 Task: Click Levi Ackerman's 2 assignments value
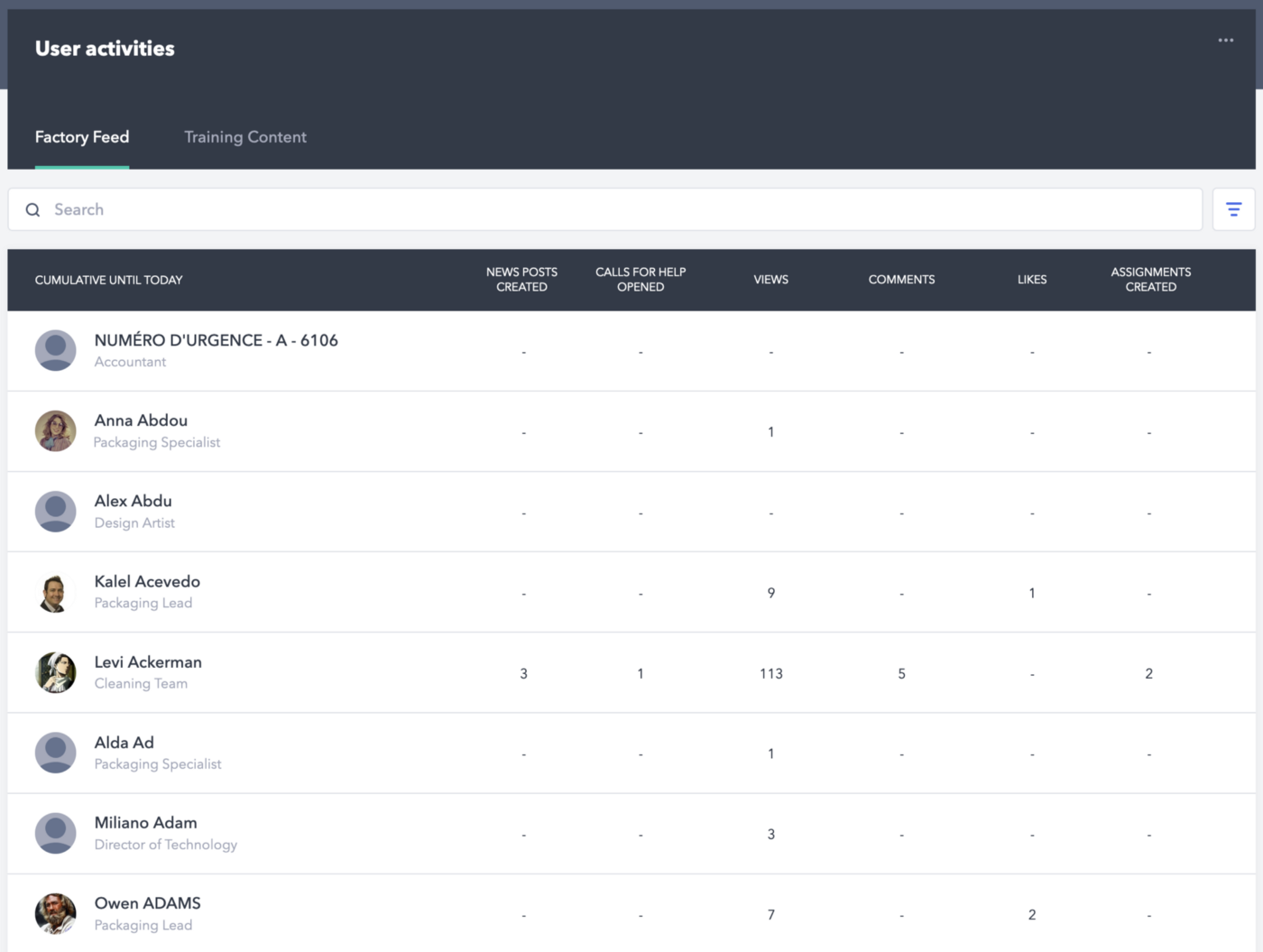click(x=1148, y=674)
